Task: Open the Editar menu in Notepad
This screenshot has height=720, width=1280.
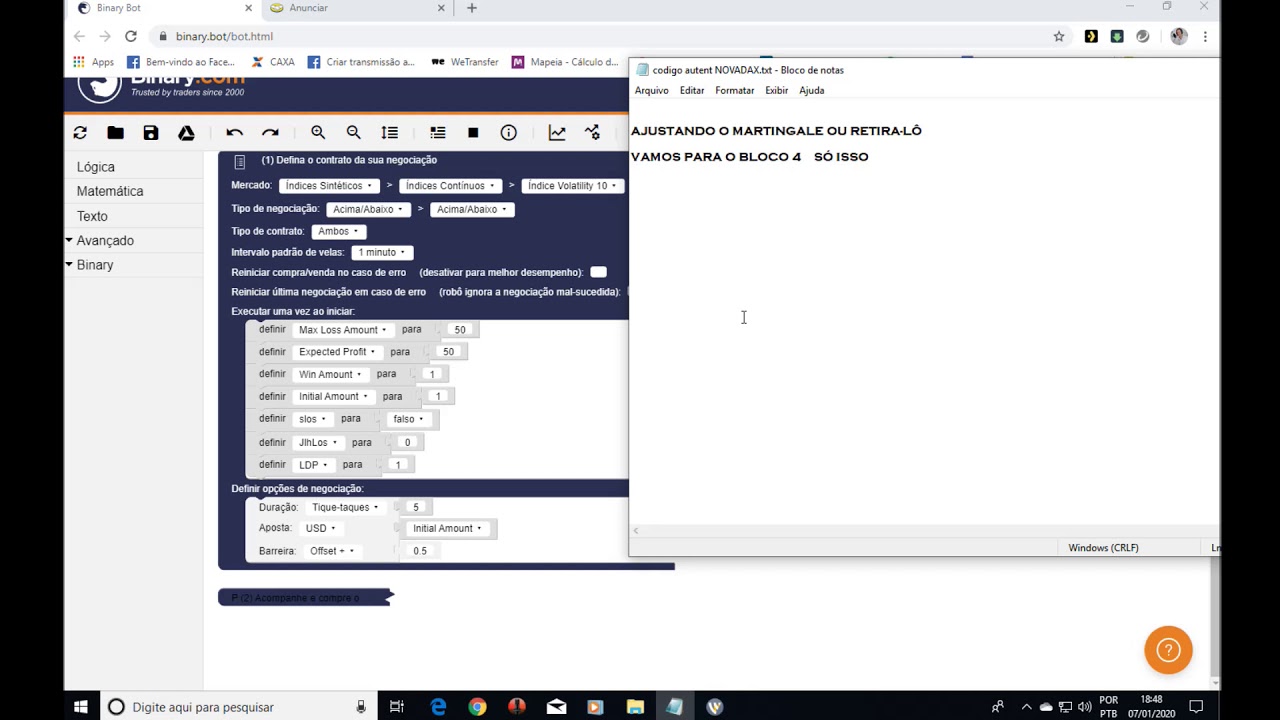Action: 692,90
